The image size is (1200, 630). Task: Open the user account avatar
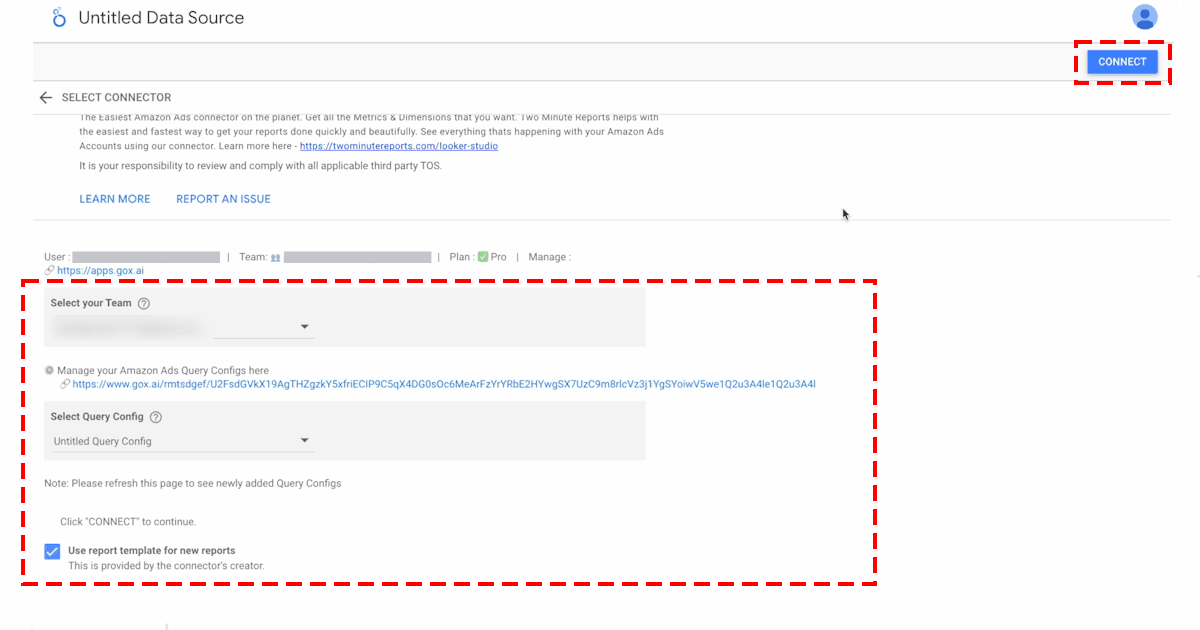1144,17
